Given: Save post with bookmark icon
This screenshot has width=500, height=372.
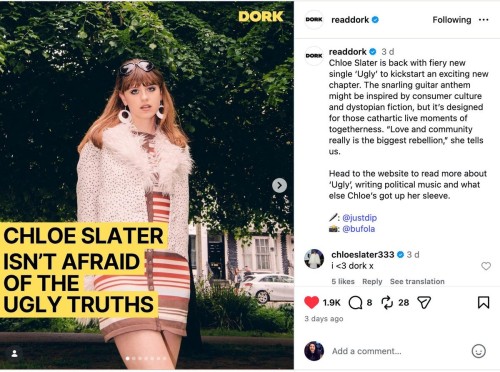Looking at the screenshot, I should pos(483,302).
